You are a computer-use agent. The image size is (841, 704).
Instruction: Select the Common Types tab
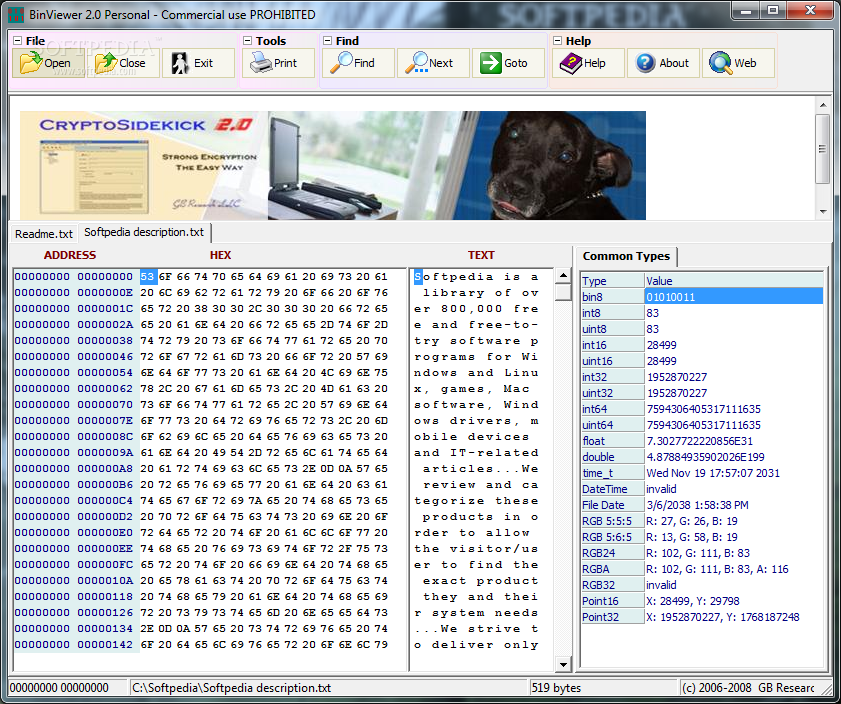click(x=626, y=256)
